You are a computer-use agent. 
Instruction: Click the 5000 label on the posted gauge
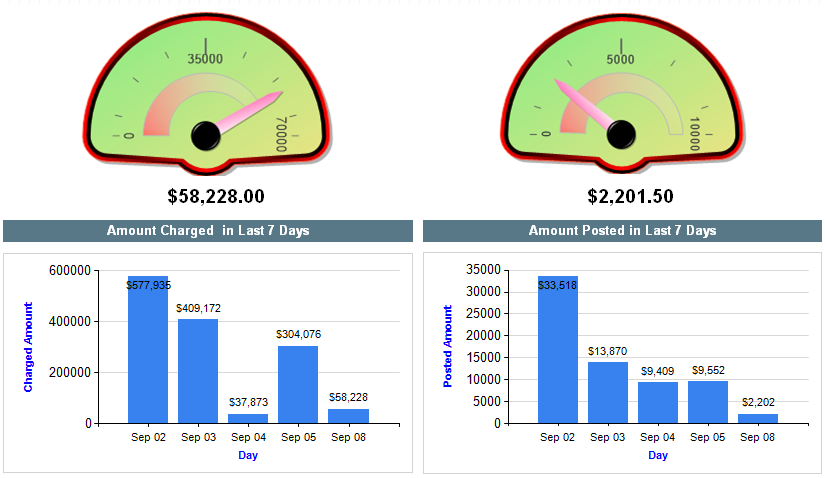click(621, 59)
